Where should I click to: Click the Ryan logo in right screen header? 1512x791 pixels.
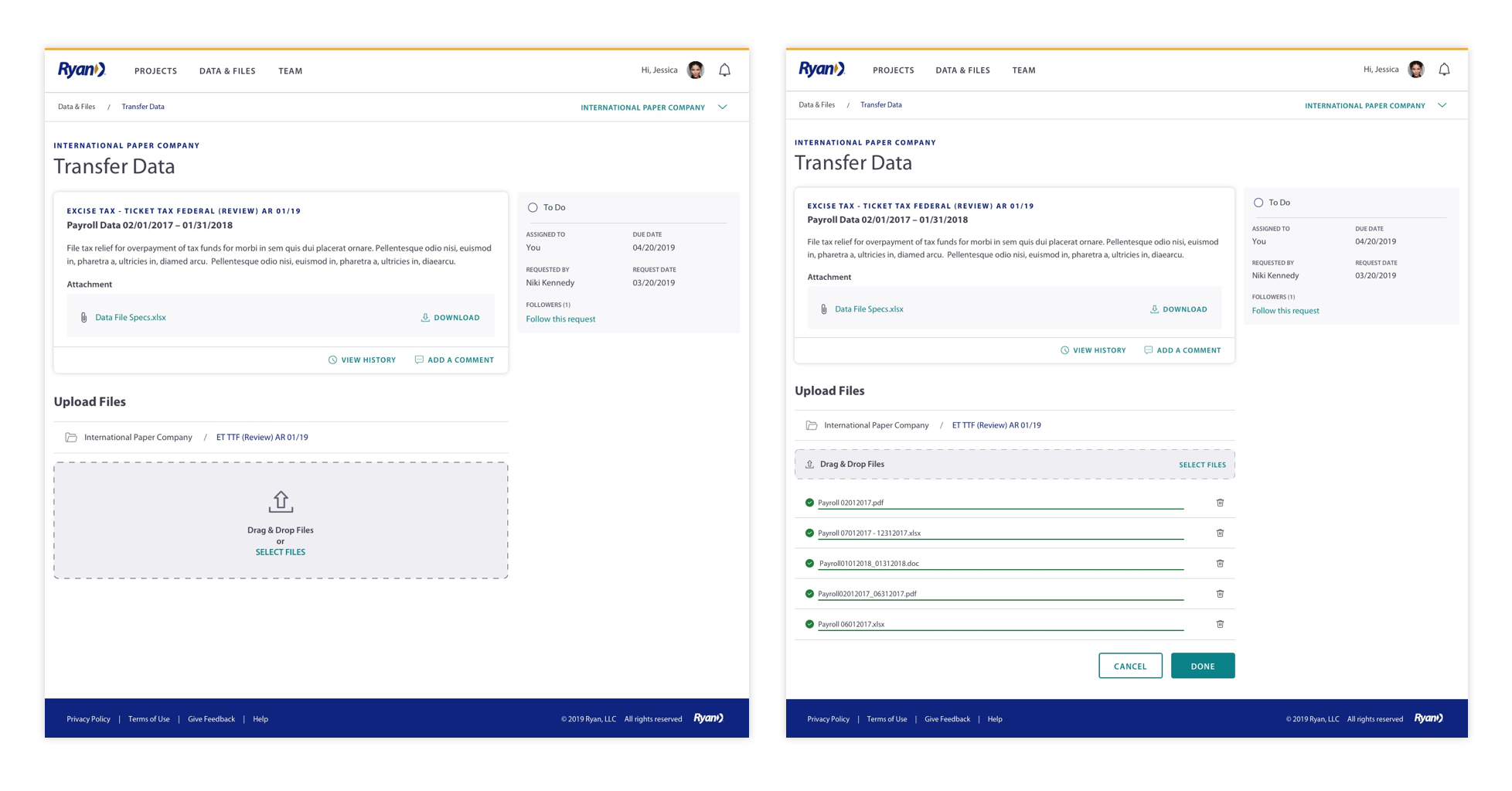[x=822, y=69]
